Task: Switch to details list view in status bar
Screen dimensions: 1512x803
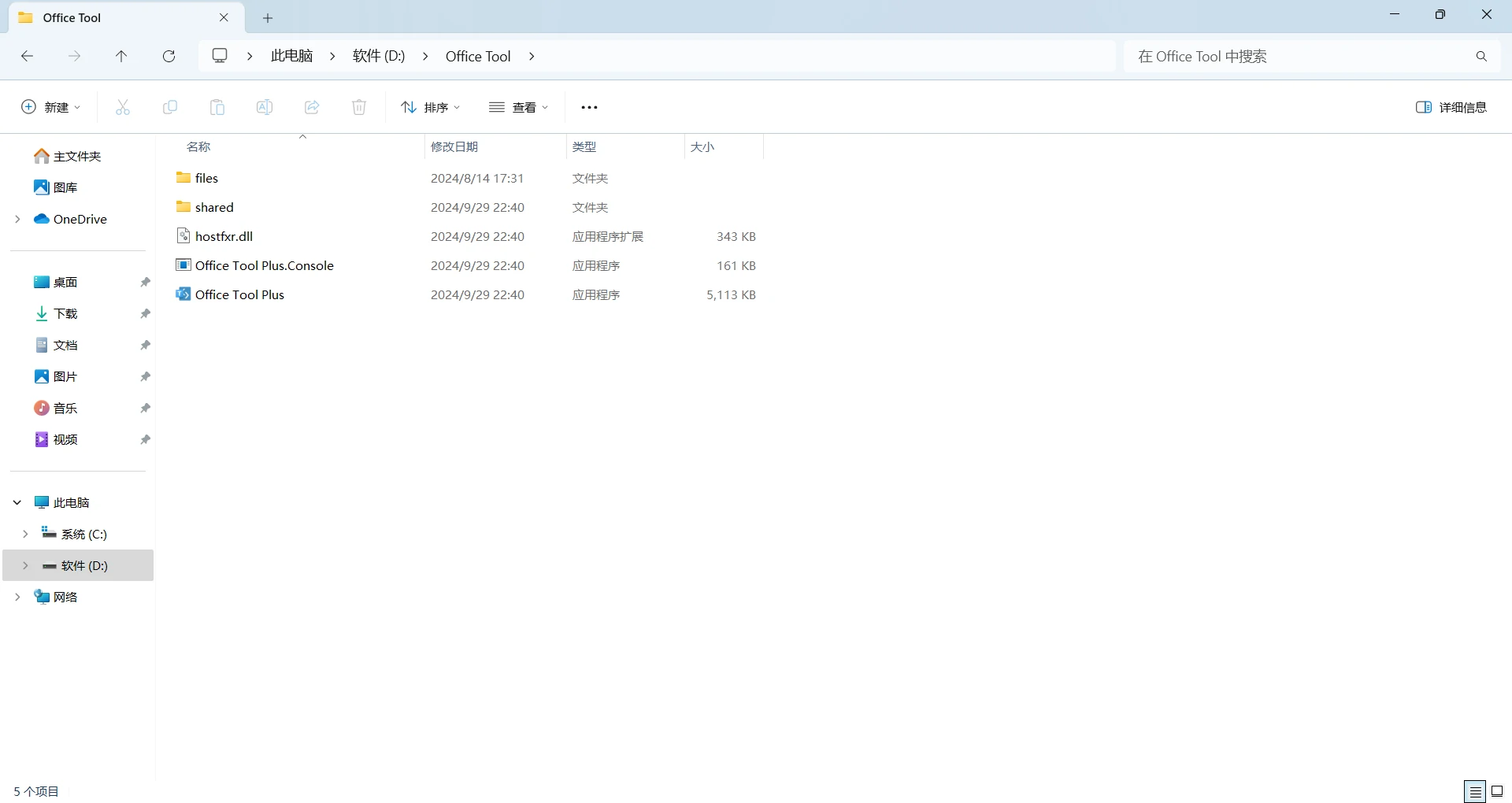Action: click(x=1474, y=791)
